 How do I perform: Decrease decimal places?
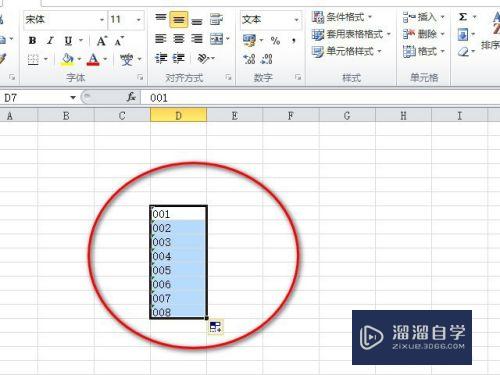(x=267, y=59)
